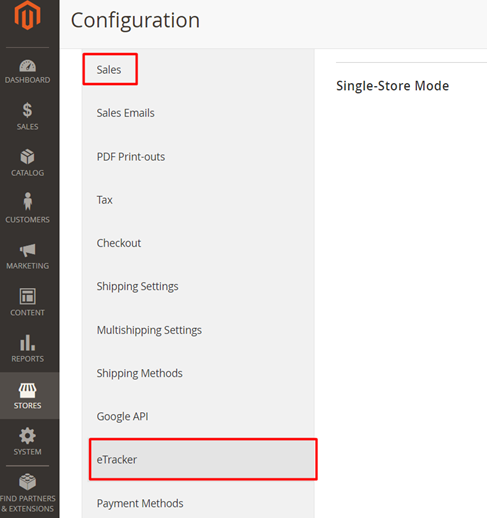
Task: Select Shipping Settings in the list
Action: click(137, 287)
